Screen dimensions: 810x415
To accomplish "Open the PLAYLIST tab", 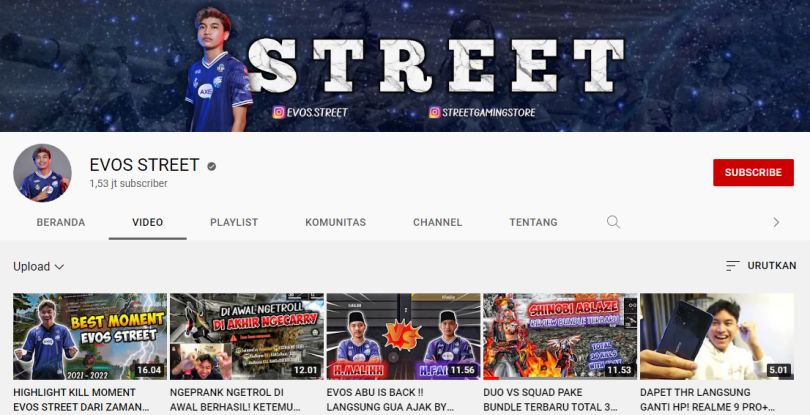I will pos(234,222).
